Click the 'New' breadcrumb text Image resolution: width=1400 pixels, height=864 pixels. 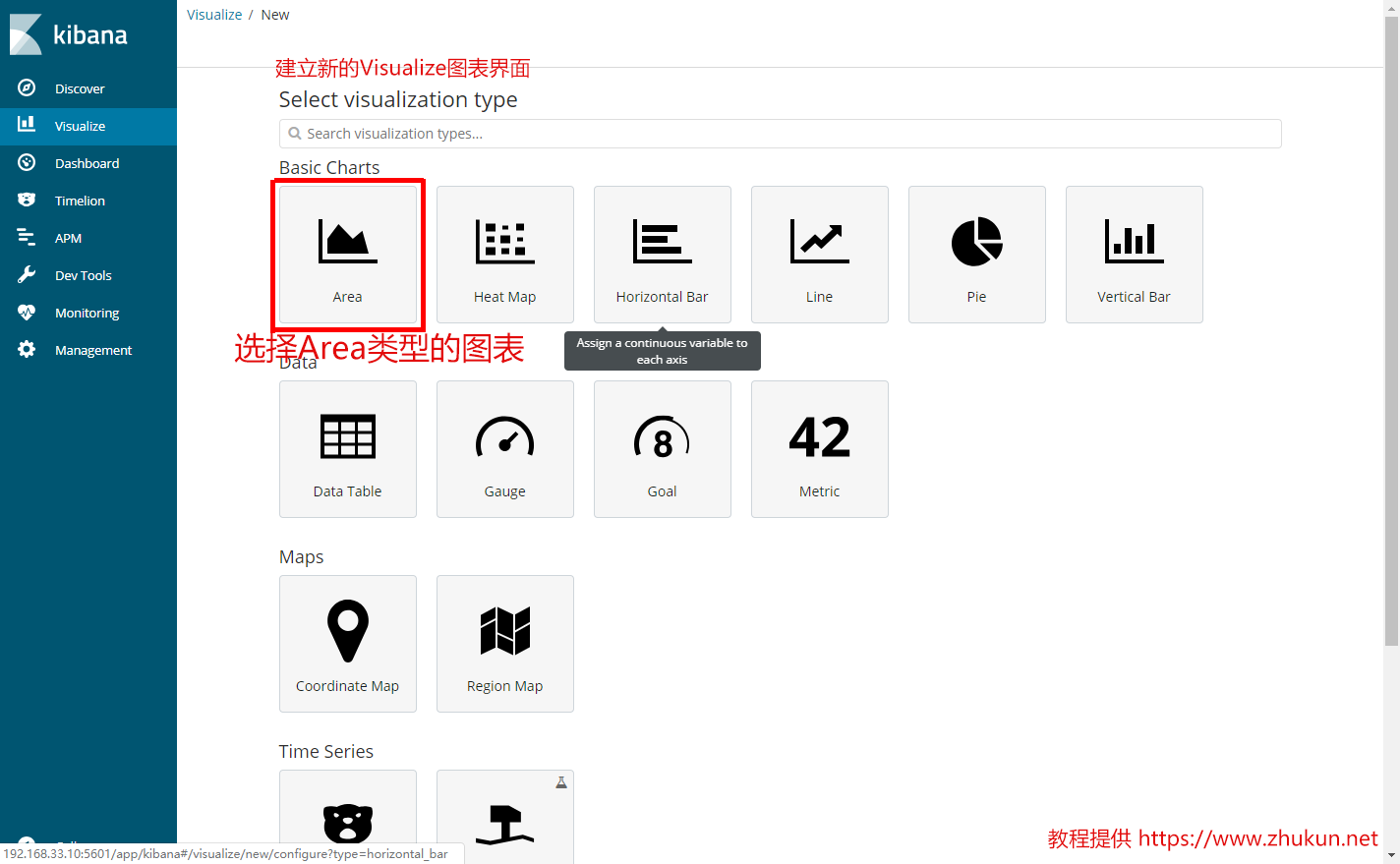(275, 15)
